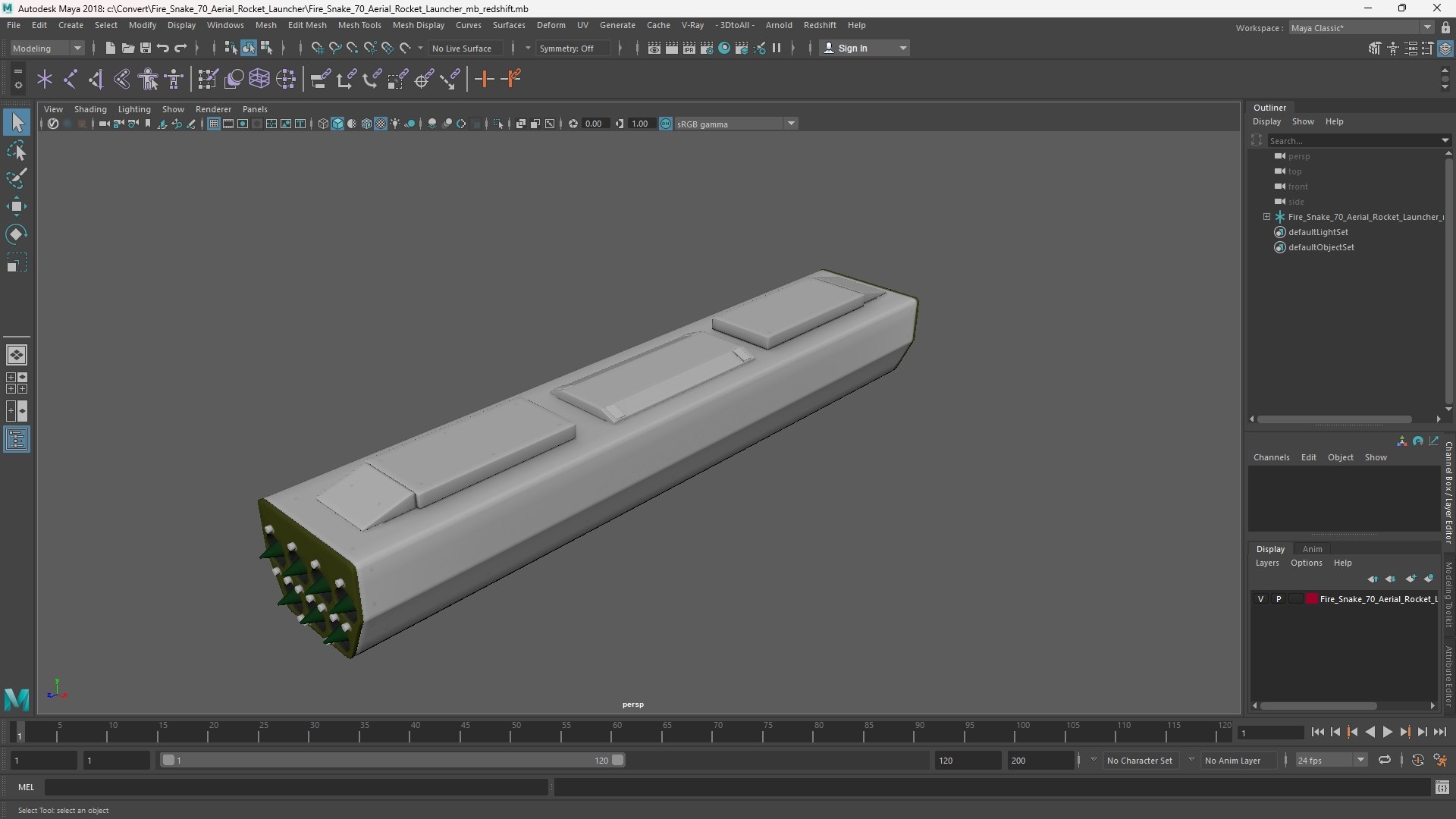Click the red layer color swatch
1456x819 pixels.
coord(1311,599)
